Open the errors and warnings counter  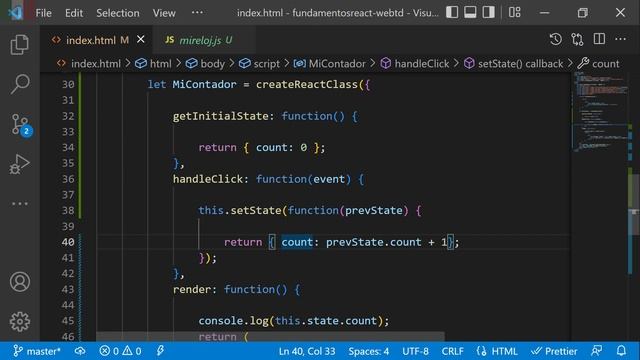(x=120, y=351)
